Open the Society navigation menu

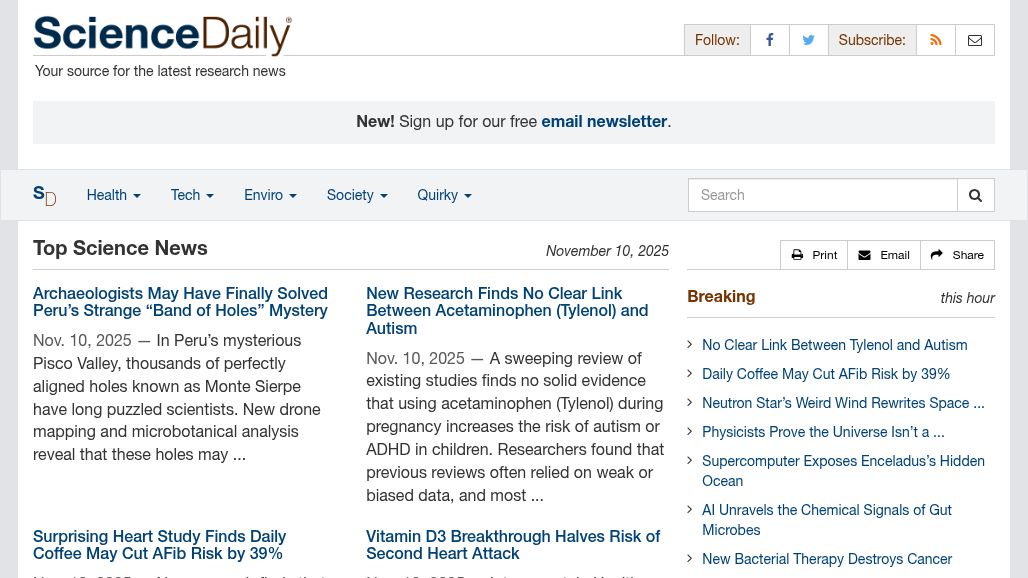356,195
